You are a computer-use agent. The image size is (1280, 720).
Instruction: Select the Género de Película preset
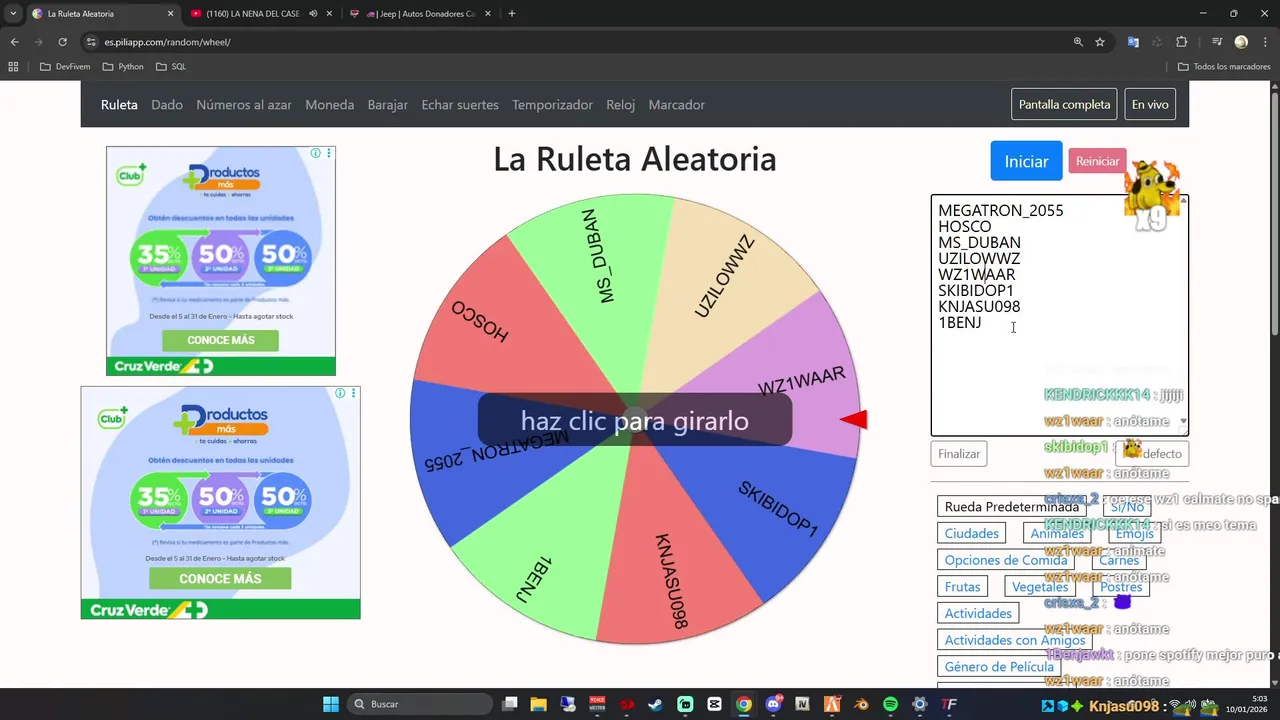coord(999,667)
